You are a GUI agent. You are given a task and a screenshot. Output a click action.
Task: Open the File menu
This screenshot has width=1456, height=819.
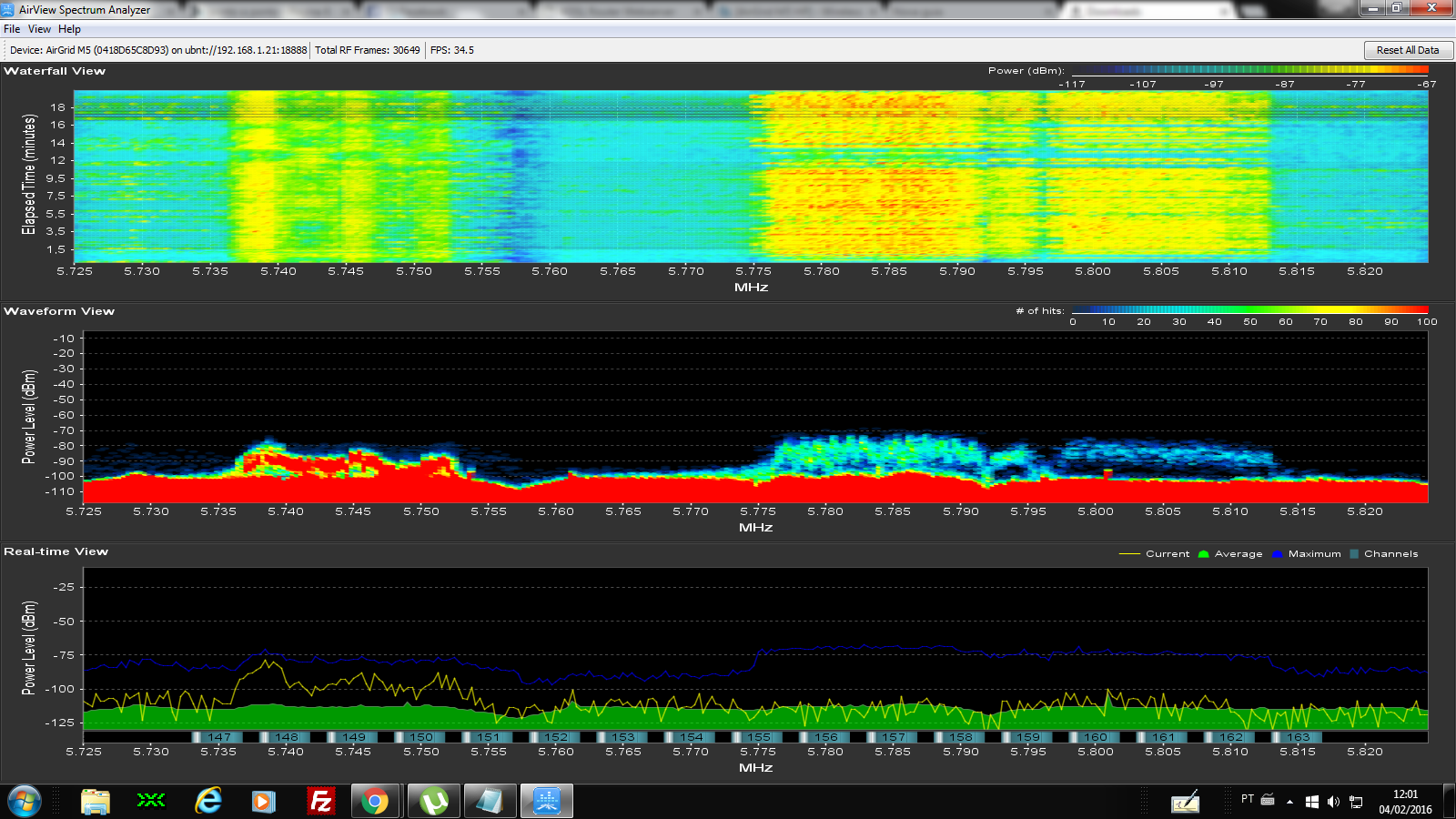pos(12,29)
